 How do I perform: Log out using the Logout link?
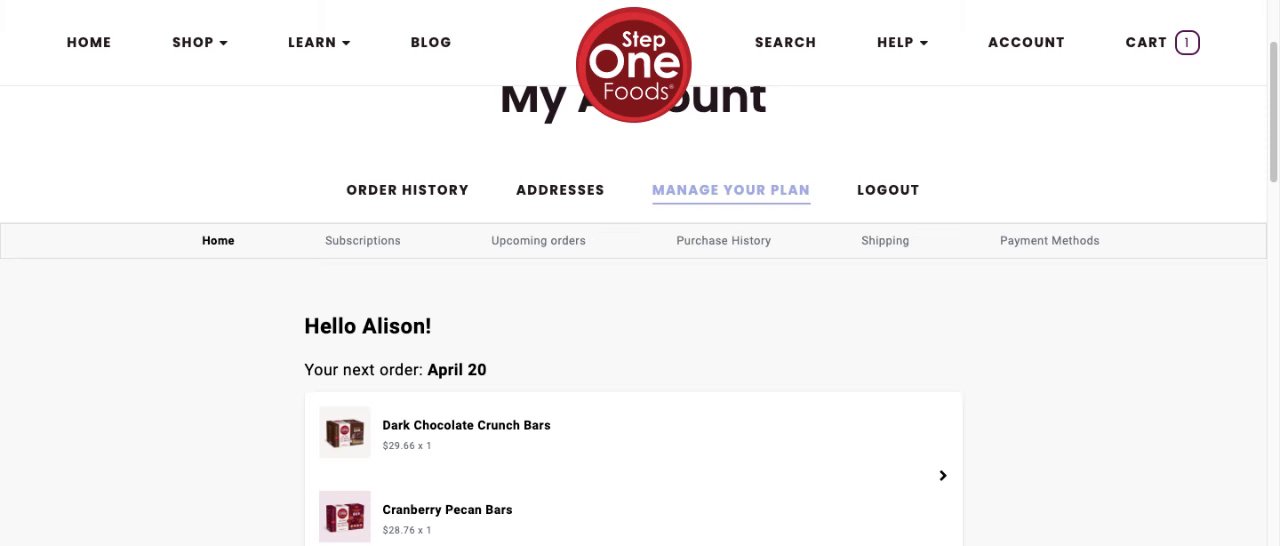tap(888, 190)
